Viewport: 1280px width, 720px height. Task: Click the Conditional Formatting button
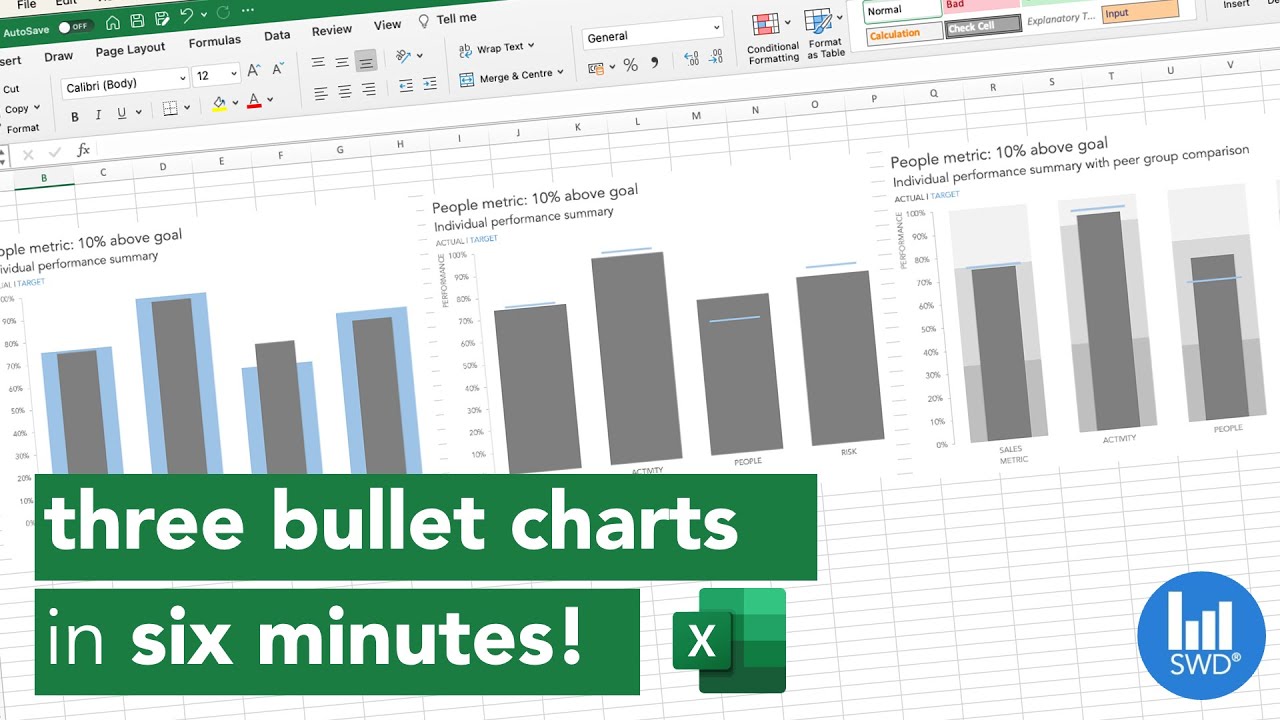click(x=772, y=38)
